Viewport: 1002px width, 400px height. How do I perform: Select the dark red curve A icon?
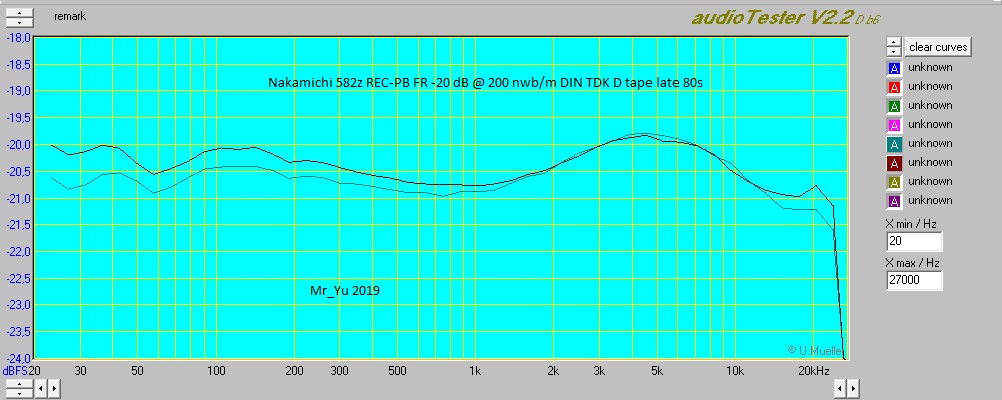pyautogui.click(x=894, y=163)
